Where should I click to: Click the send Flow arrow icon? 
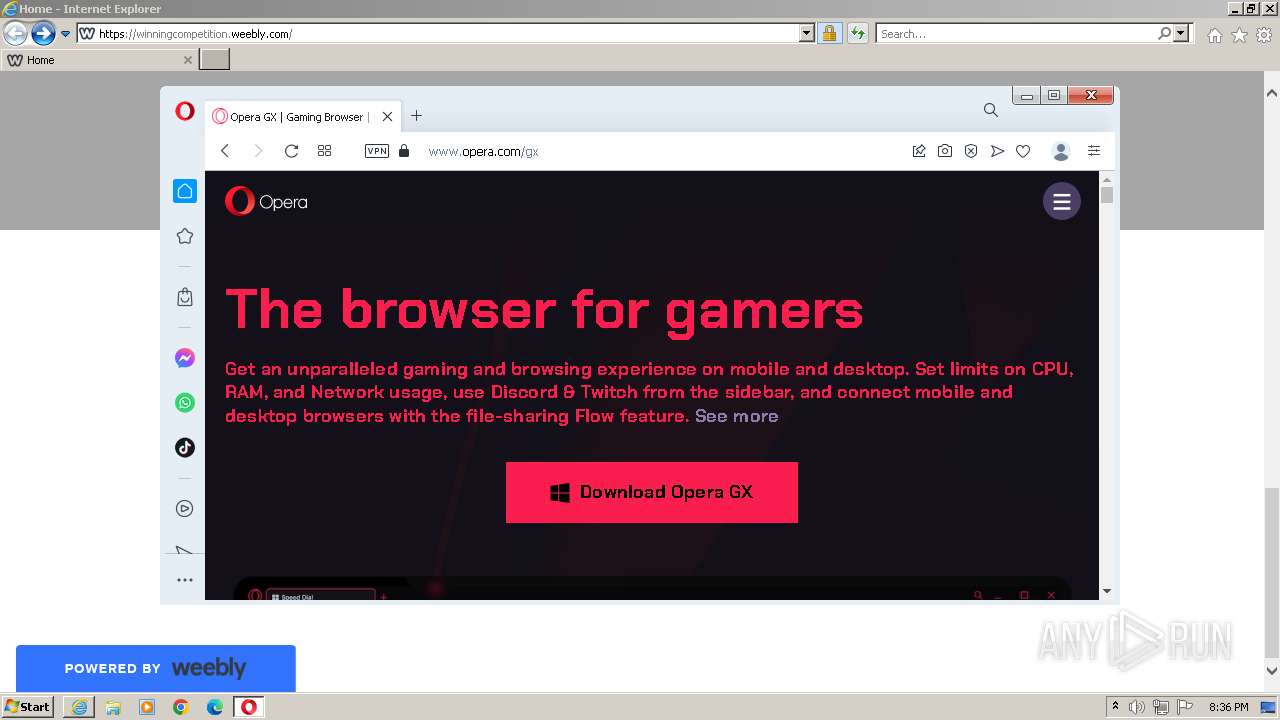997,151
